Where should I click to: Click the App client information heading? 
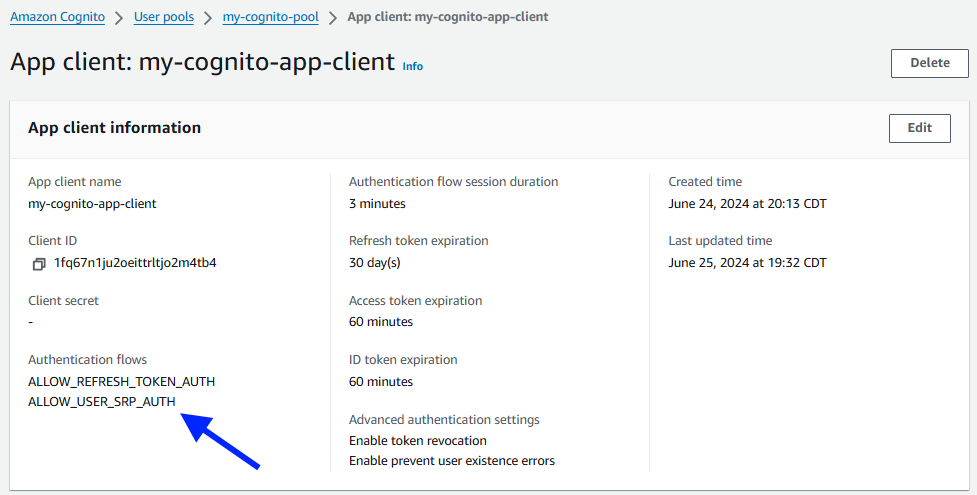(x=115, y=128)
